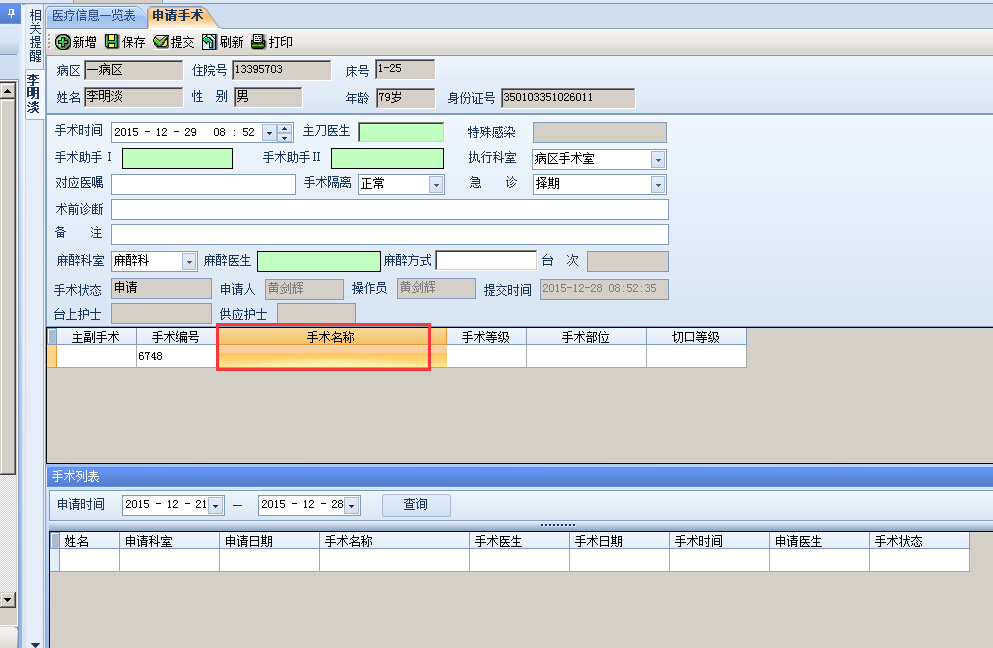Expand the 麻醉科室 dropdown
Screen dimensions: 993x648
pyautogui.click(x=188, y=261)
